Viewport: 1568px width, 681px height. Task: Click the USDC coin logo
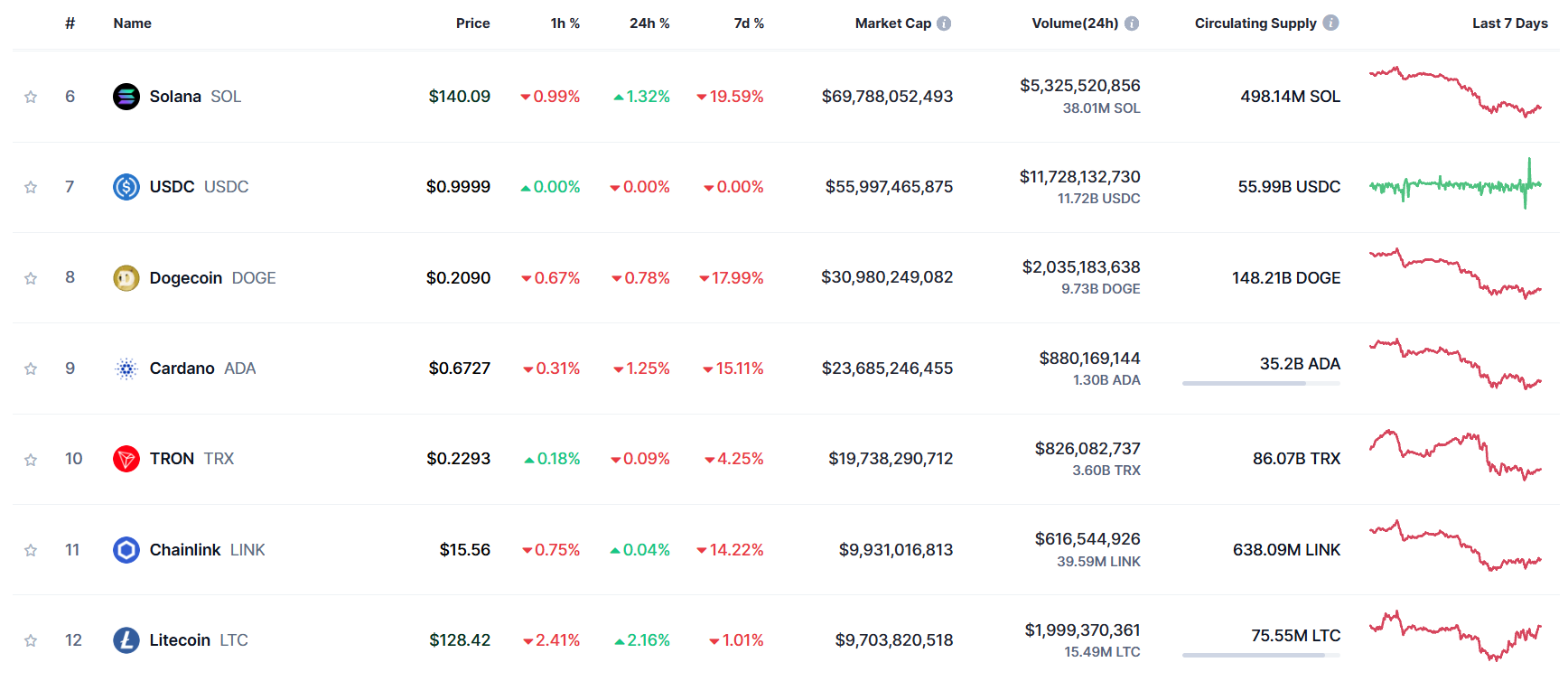[126, 187]
